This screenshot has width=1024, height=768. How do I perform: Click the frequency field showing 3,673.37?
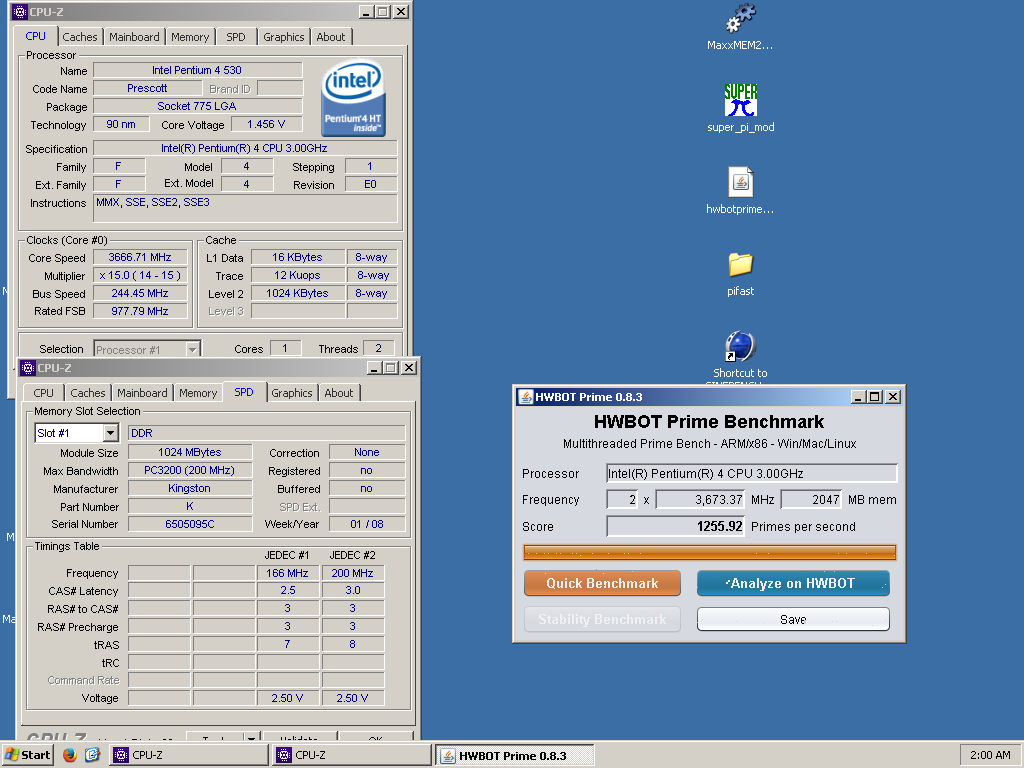(x=701, y=500)
